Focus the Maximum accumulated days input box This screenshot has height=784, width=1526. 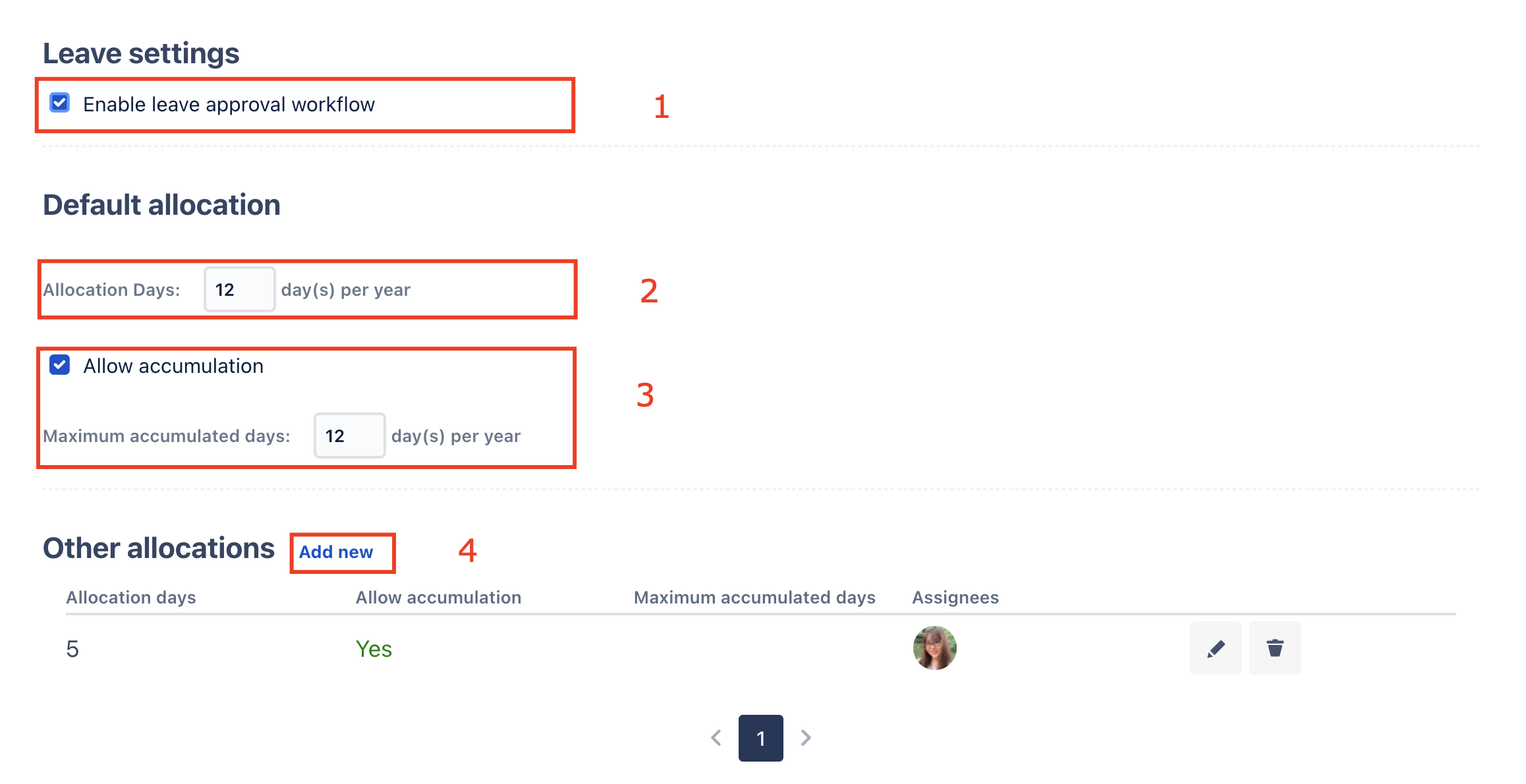[349, 435]
